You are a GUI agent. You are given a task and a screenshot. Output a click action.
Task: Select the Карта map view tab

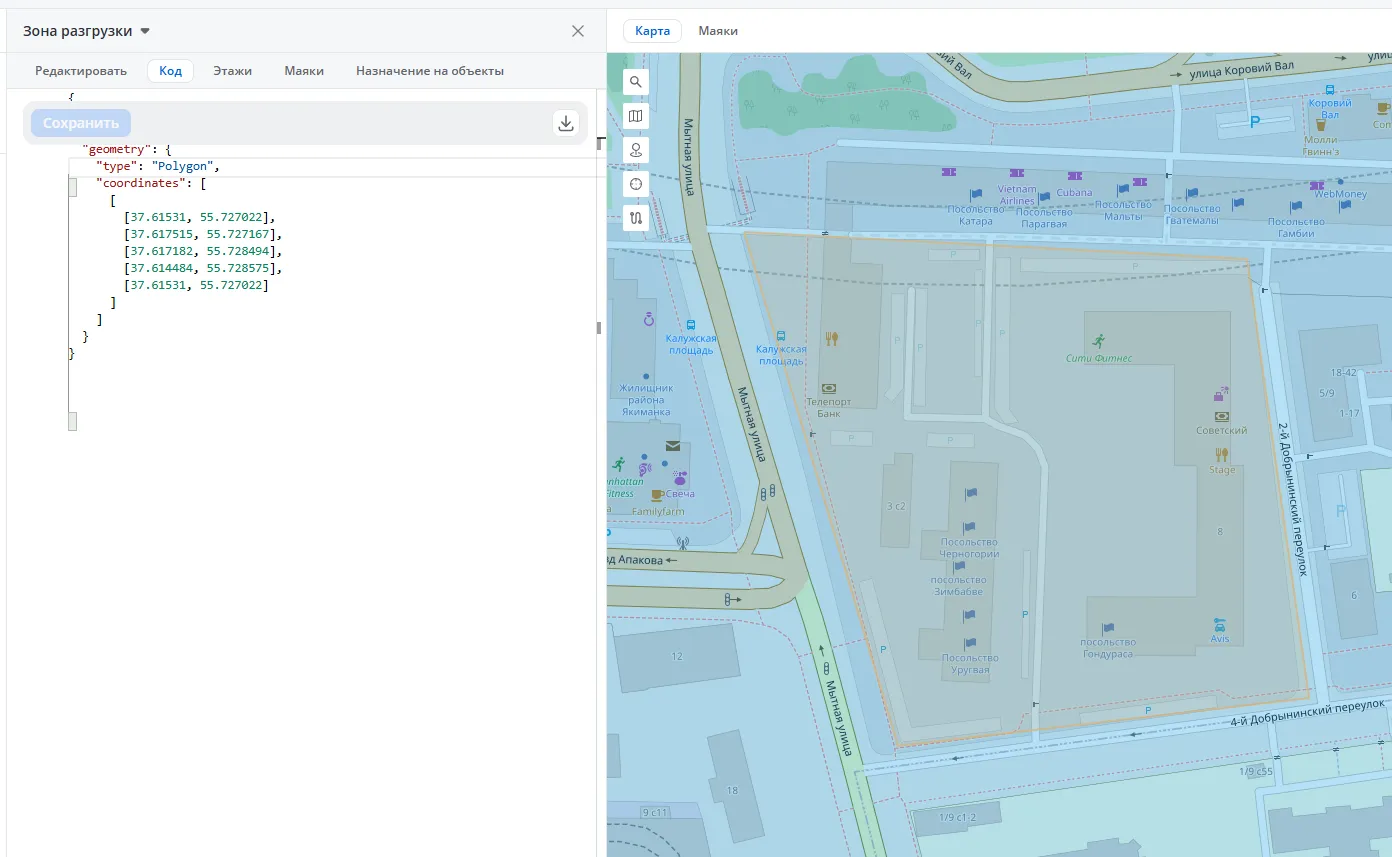coord(652,31)
